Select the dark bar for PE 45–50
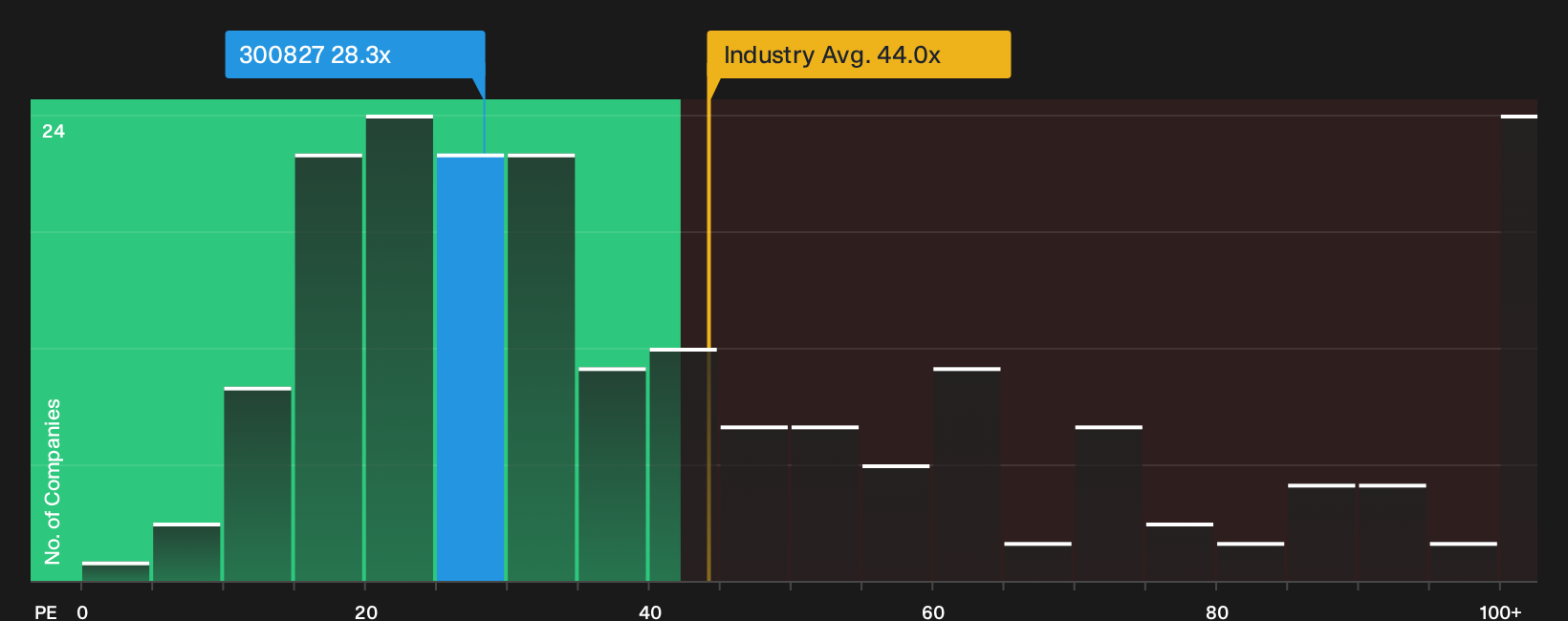This screenshot has width=1568, height=621. click(x=754, y=503)
